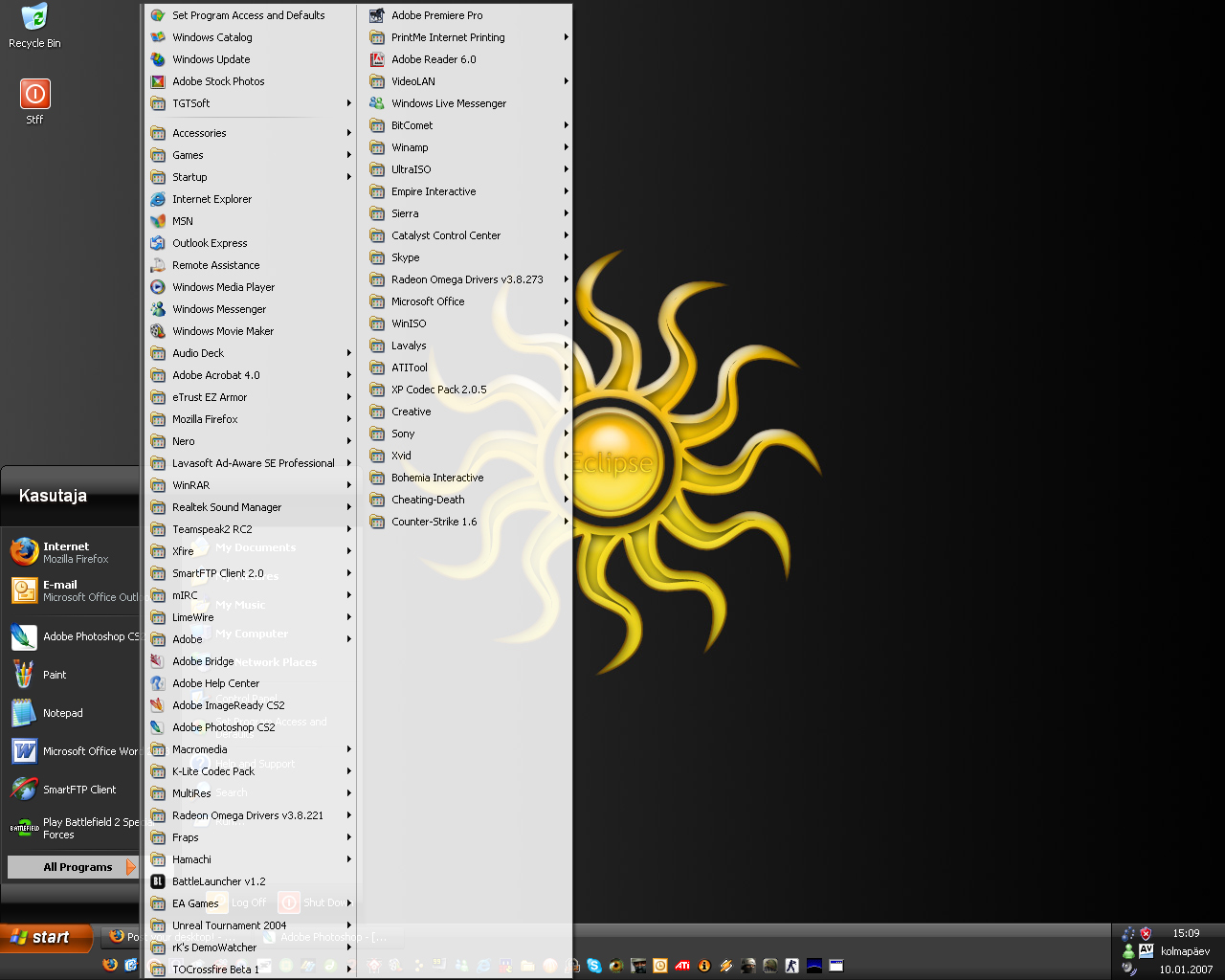Expand the Nero submenu arrow

coord(348,441)
